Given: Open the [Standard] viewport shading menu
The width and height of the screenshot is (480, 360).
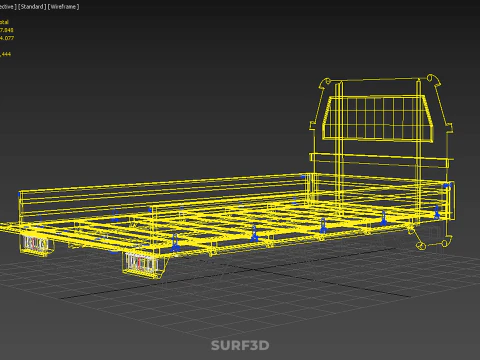Looking at the screenshot, I should (x=32, y=7).
